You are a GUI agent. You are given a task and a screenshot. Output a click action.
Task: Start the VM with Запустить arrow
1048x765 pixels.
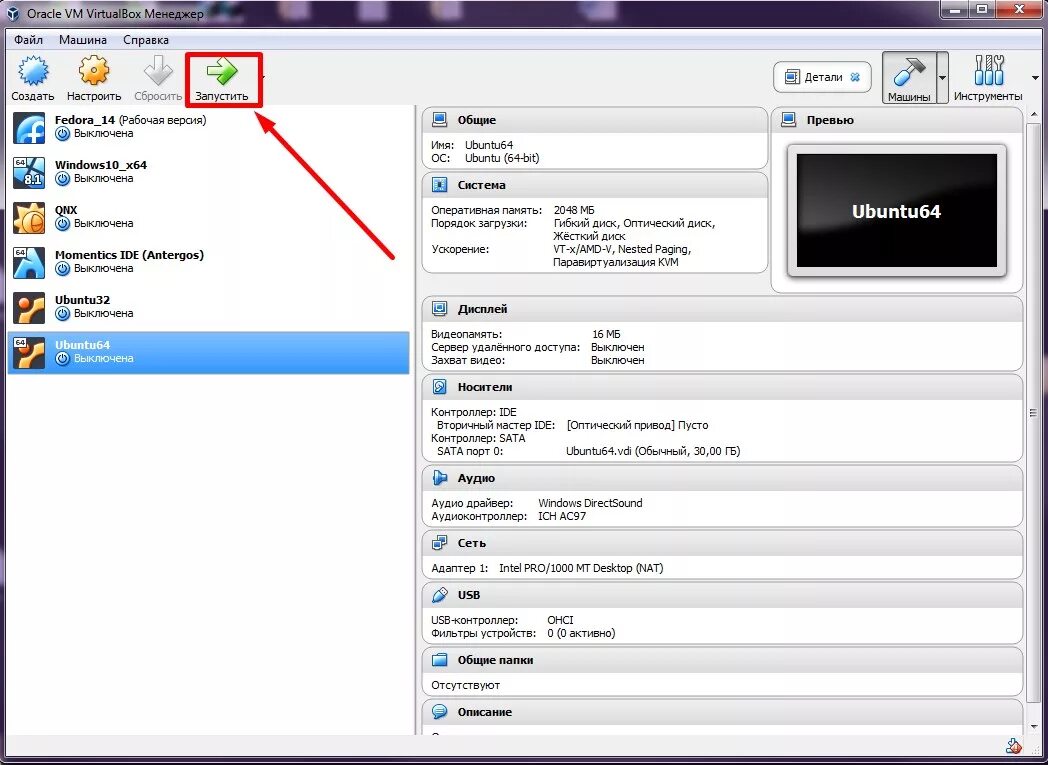222,71
